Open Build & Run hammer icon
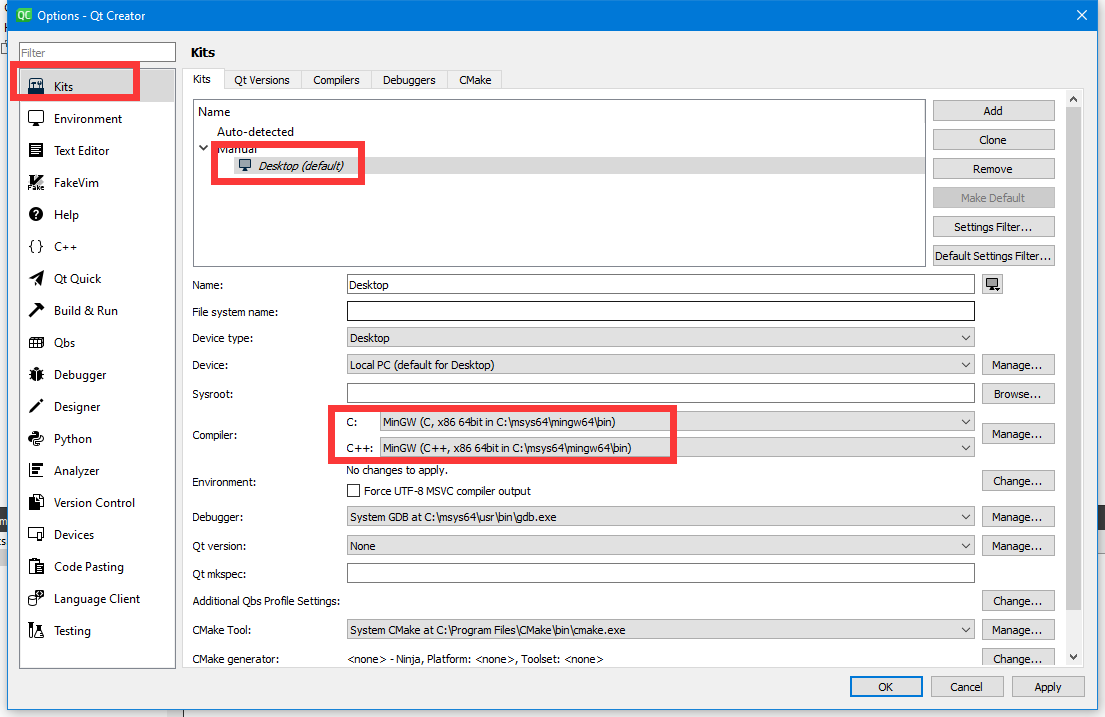Viewport: 1105px width, 717px height. [x=36, y=311]
